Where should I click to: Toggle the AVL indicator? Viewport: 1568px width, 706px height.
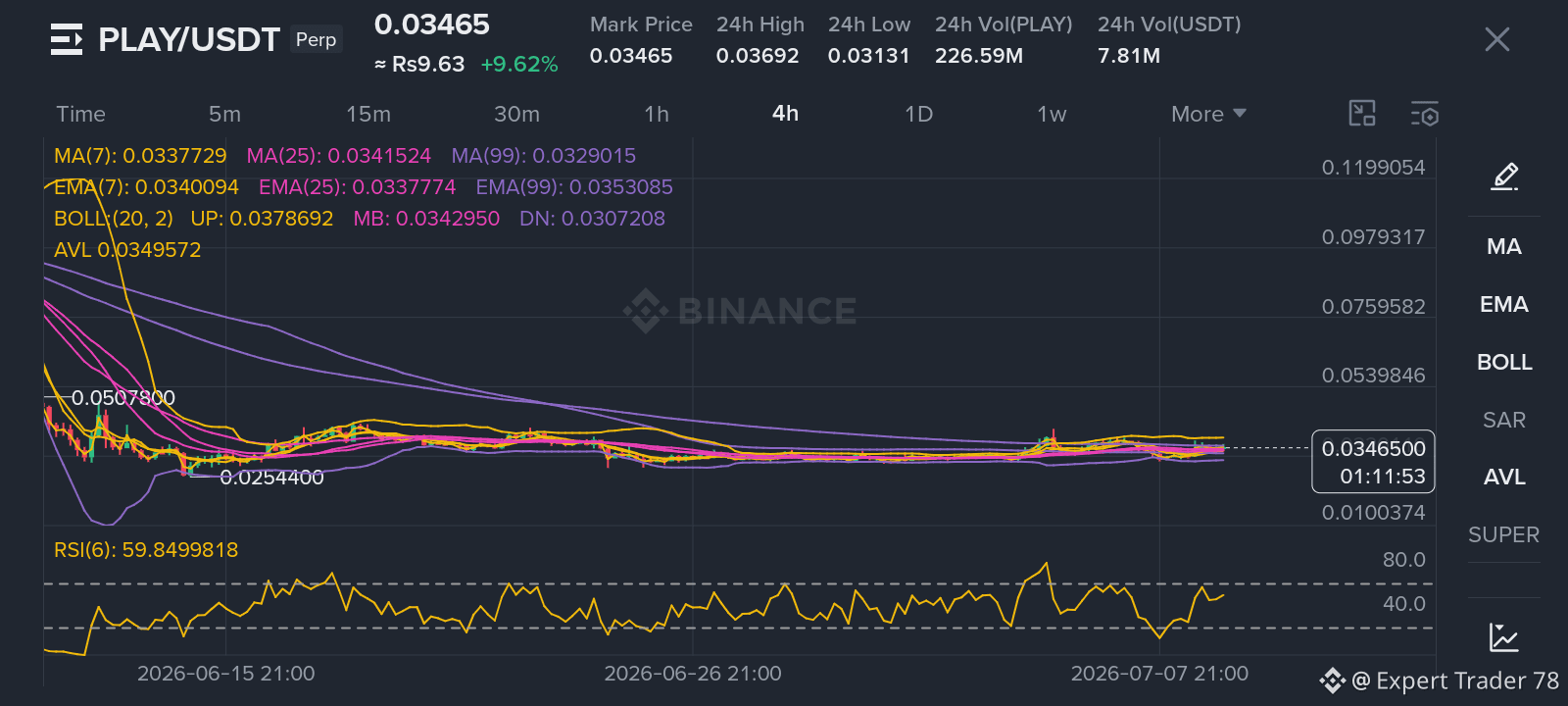pyautogui.click(x=1504, y=478)
